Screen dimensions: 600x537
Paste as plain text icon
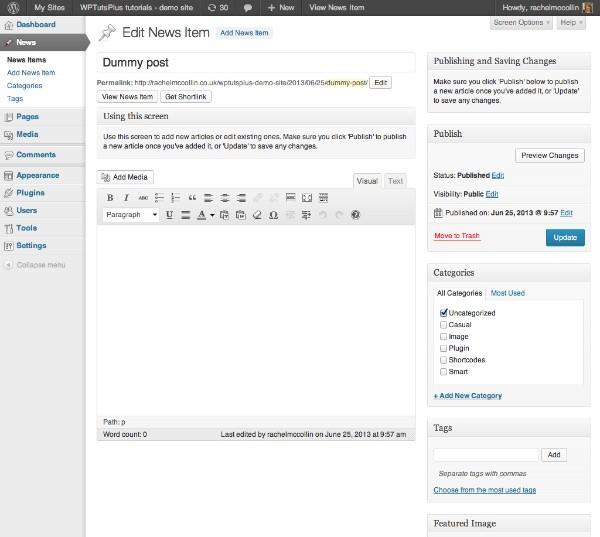225,215
